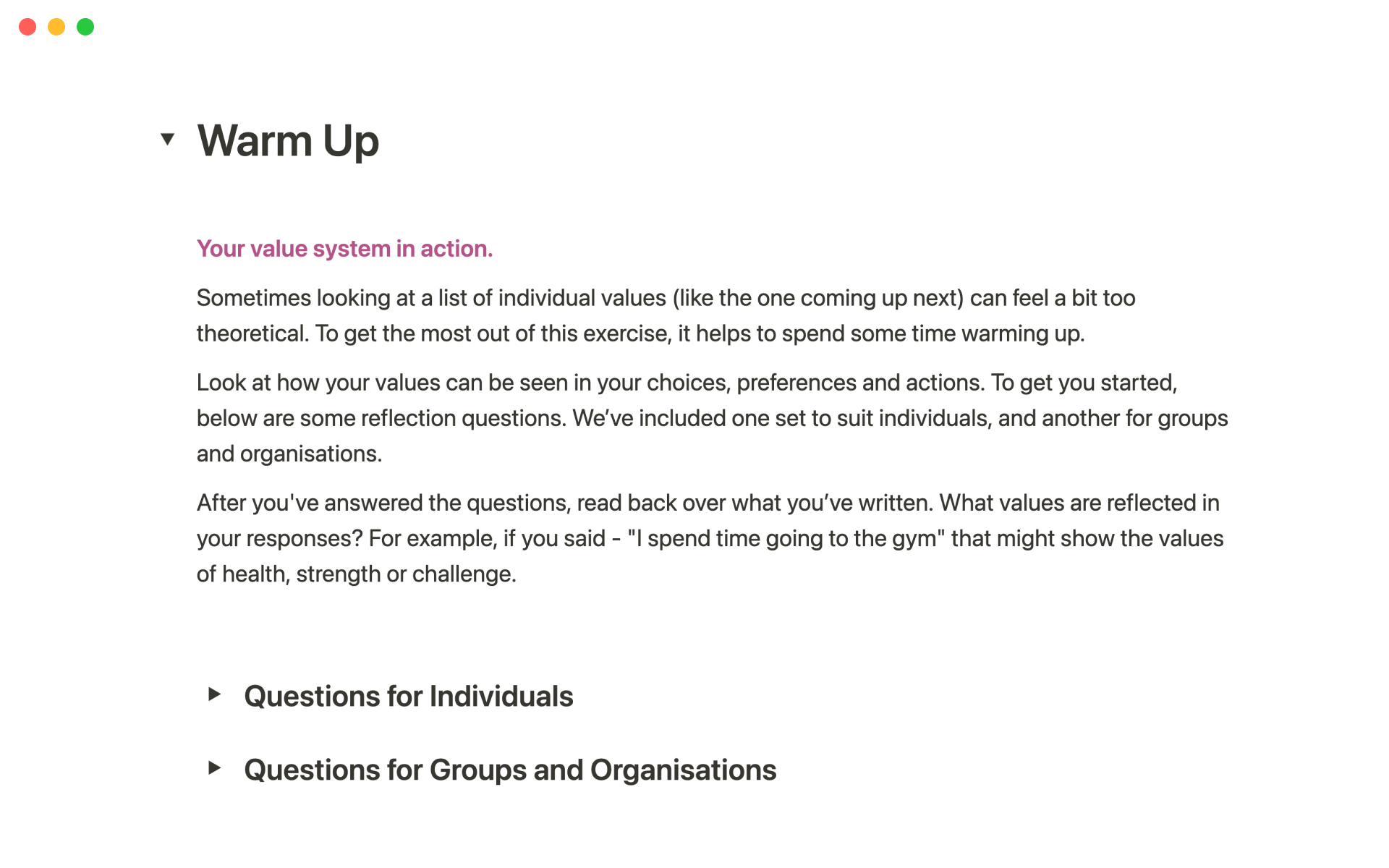Collapse the Warm Up toggle arrow
Viewport: 1389px width, 868px height.
168,139
